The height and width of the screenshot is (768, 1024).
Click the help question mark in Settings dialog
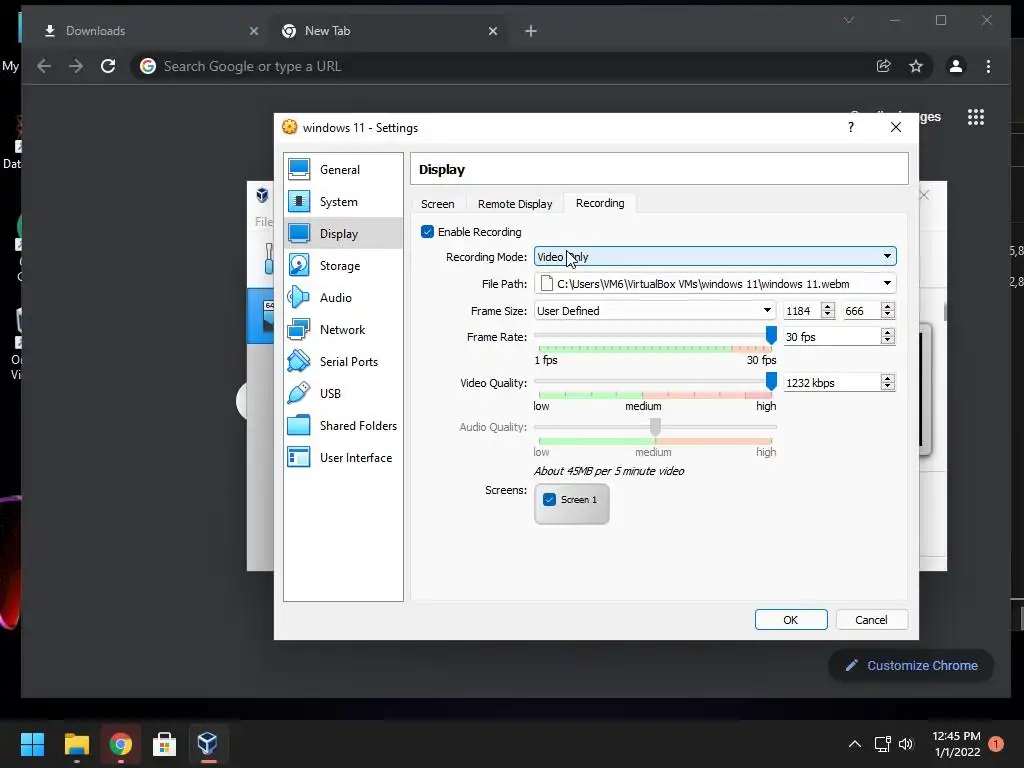(x=850, y=127)
